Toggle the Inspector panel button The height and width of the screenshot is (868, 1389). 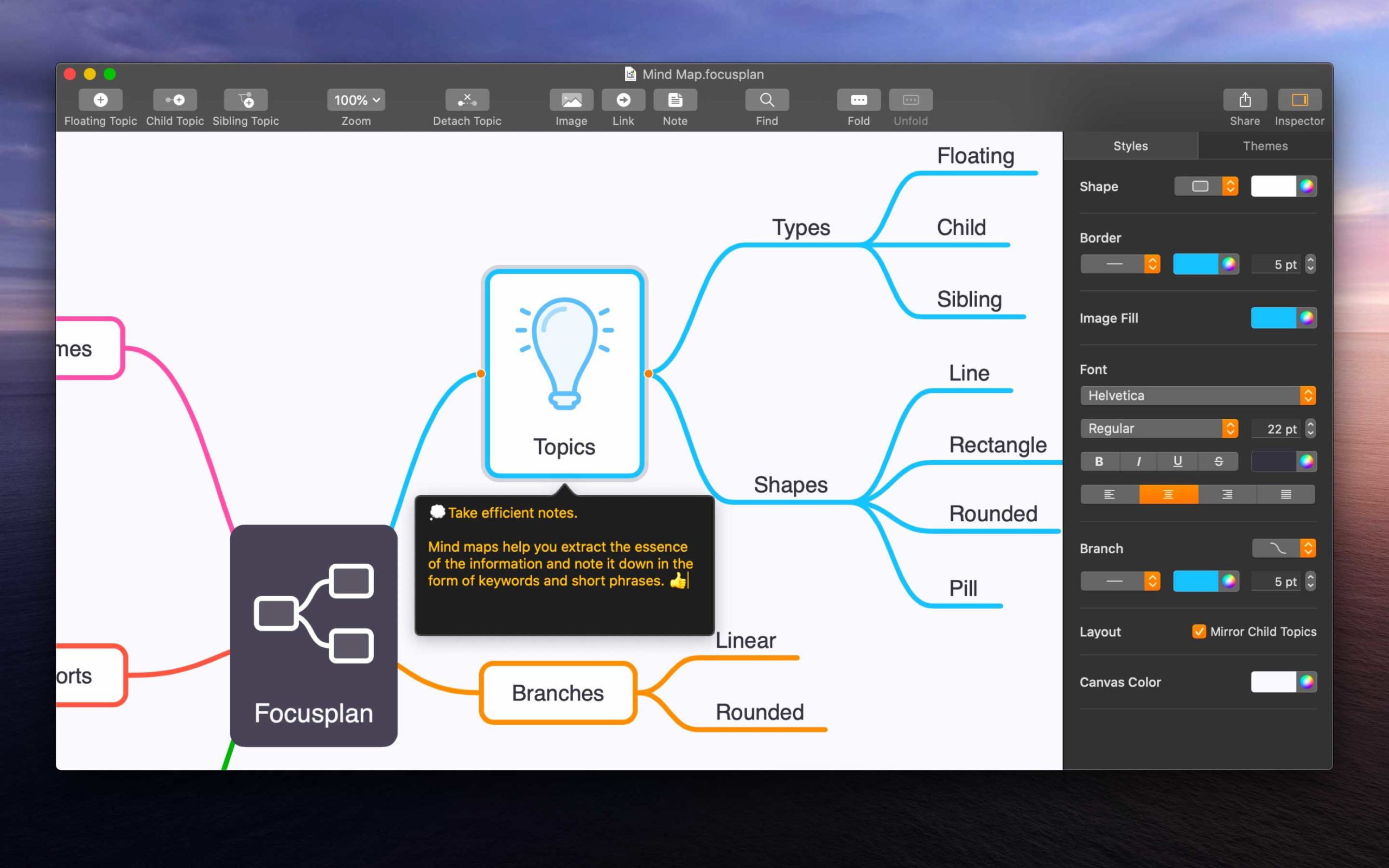tap(1299, 100)
